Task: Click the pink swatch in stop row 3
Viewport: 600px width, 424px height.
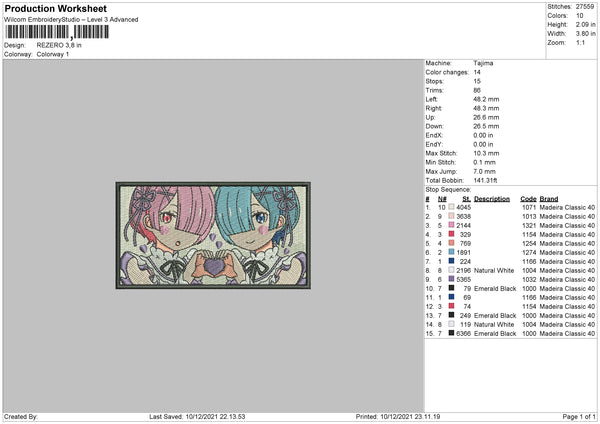Action: click(452, 225)
